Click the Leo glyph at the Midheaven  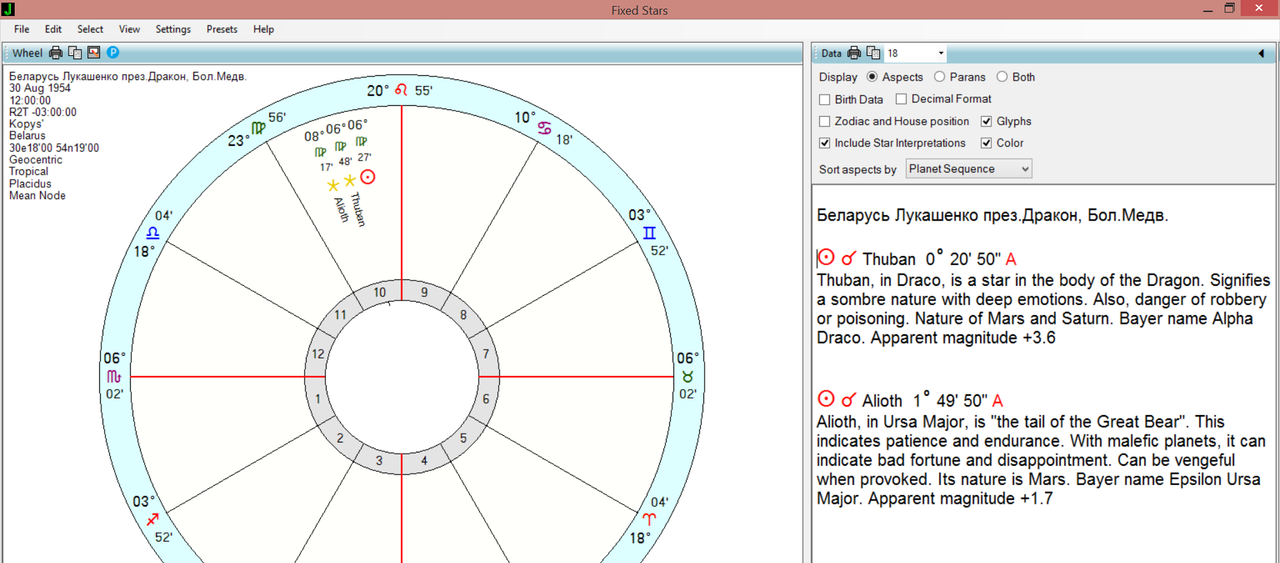click(402, 90)
